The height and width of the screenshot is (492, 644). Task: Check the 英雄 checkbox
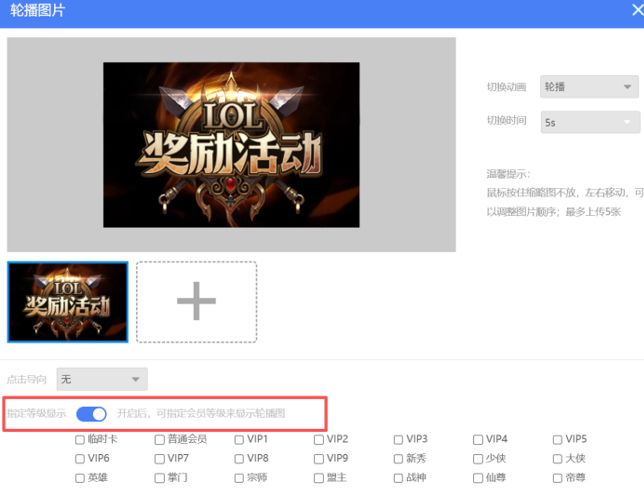click(x=80, y=478)
